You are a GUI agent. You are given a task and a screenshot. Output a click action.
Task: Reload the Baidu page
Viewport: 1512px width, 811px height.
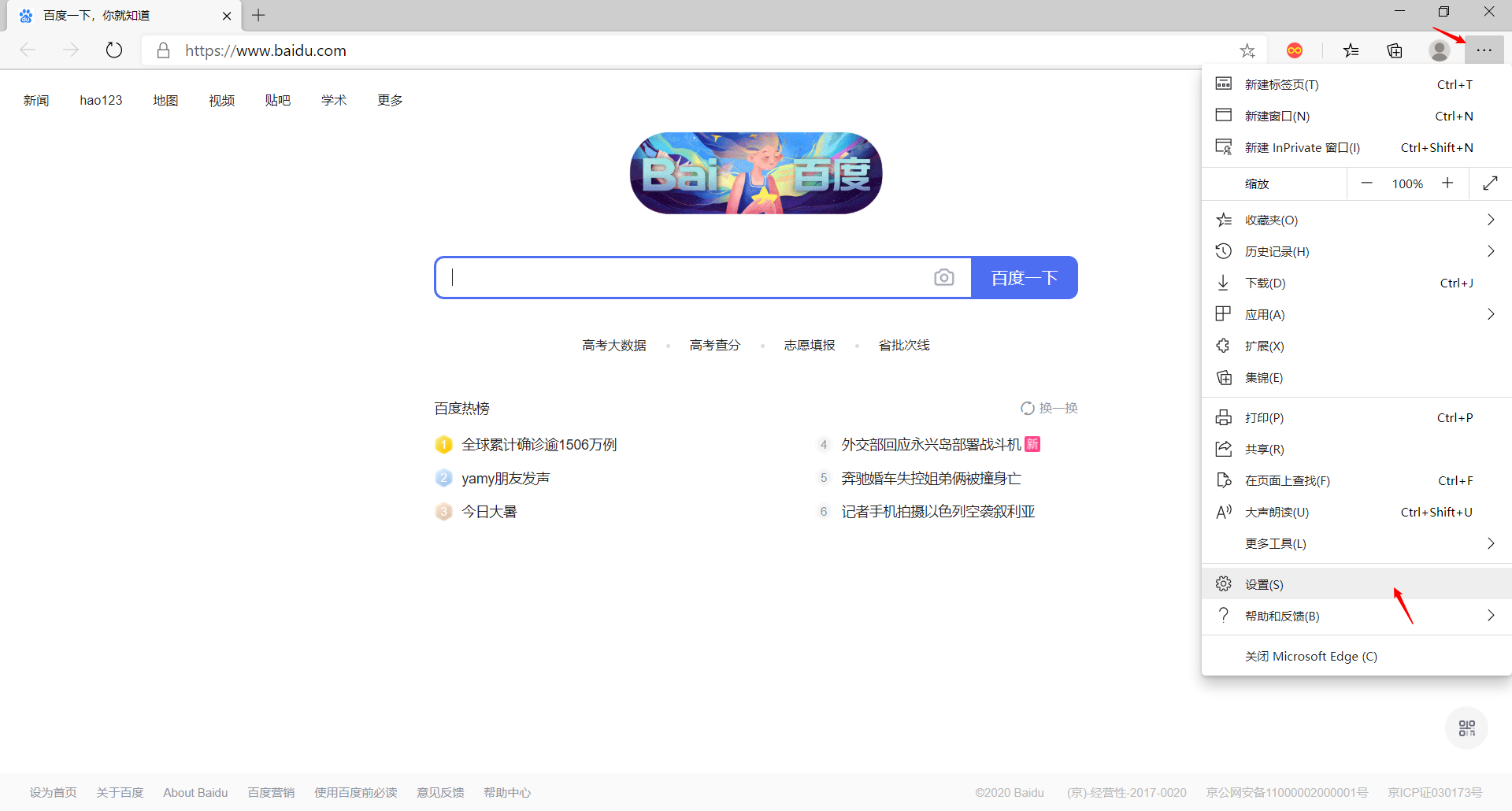pyautogui.click(x=114, y=50)
